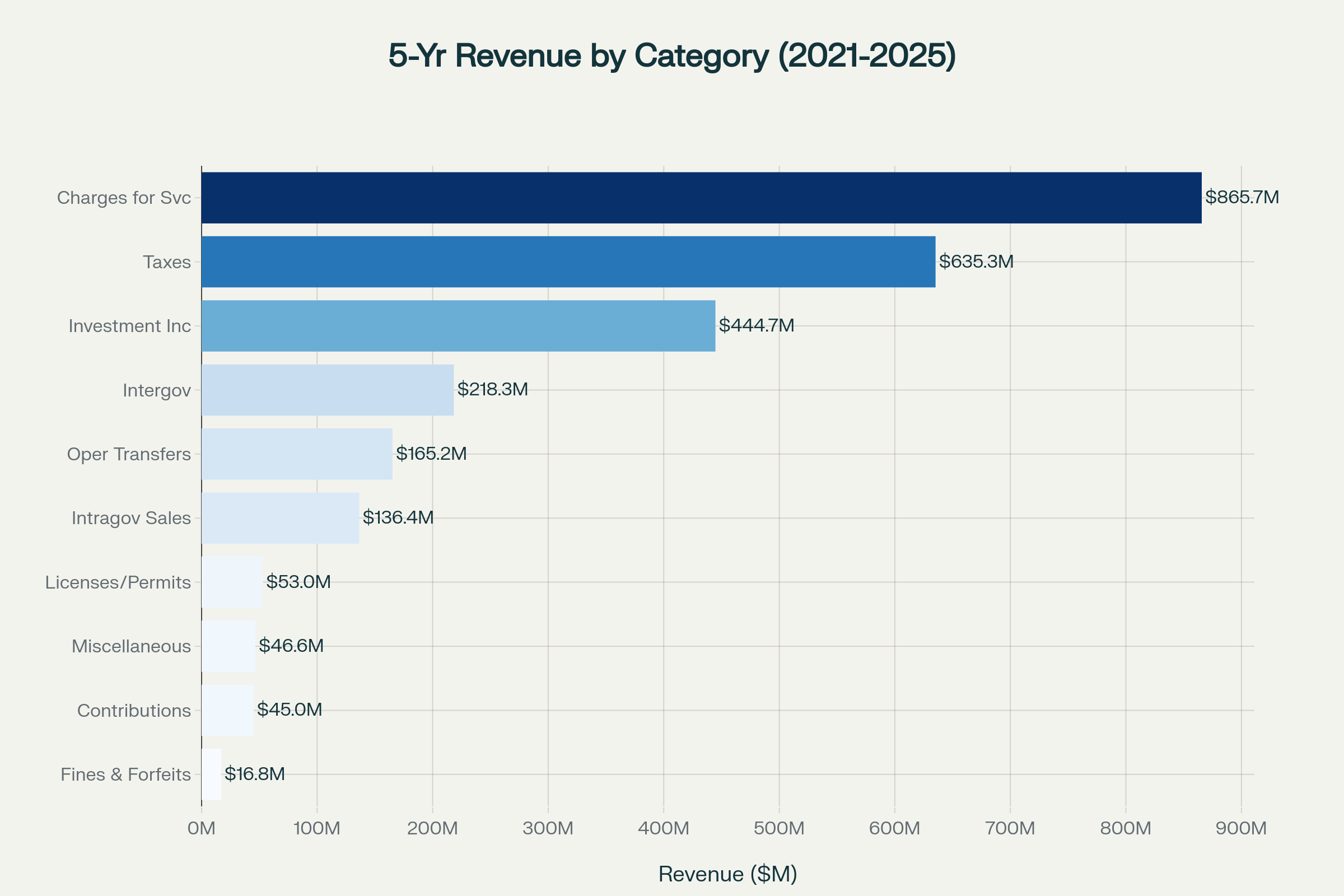The width and height of the screenshot is (1344, 896).
Task: Click the 900M axis tick label
Action: coord(1240,828)
